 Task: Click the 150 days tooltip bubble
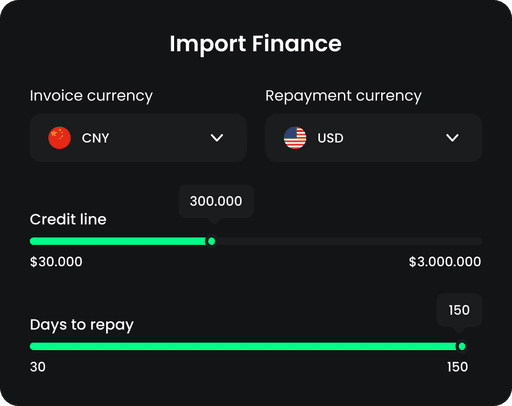[459, 310]
